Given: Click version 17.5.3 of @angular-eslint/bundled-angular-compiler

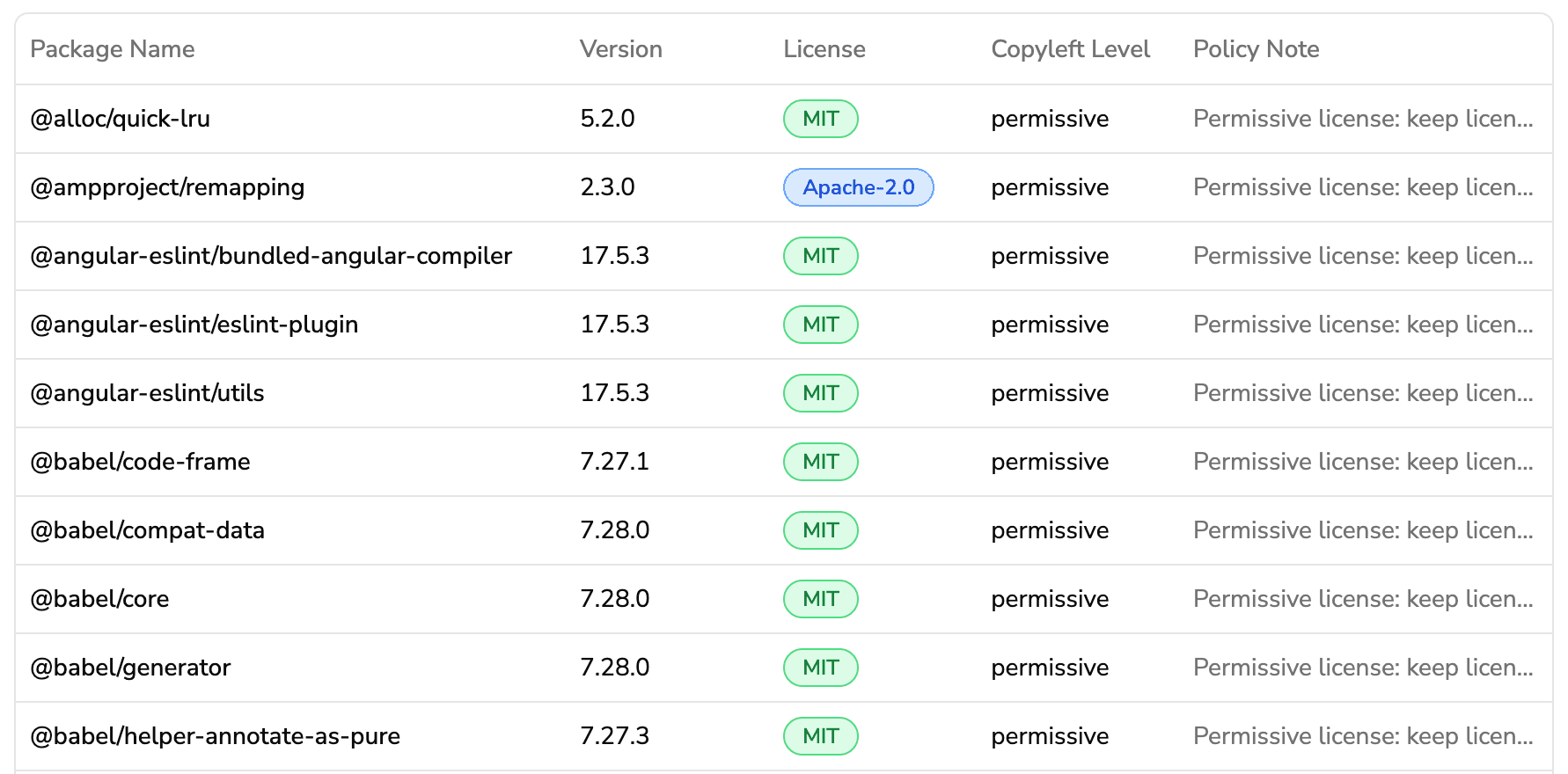Looking at the screenshot, I should click(x=614, y=256).
